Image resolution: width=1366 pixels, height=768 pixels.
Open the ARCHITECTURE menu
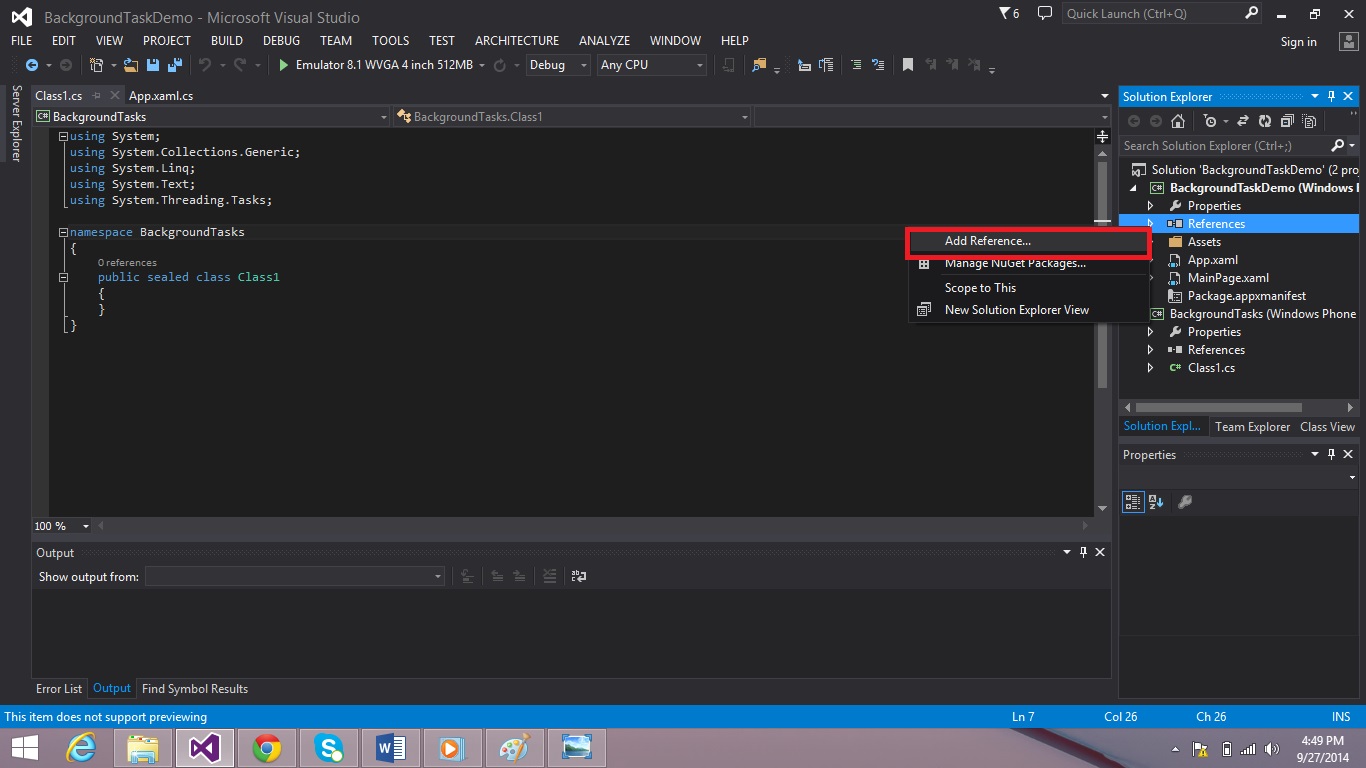click(x=517, y=41)
